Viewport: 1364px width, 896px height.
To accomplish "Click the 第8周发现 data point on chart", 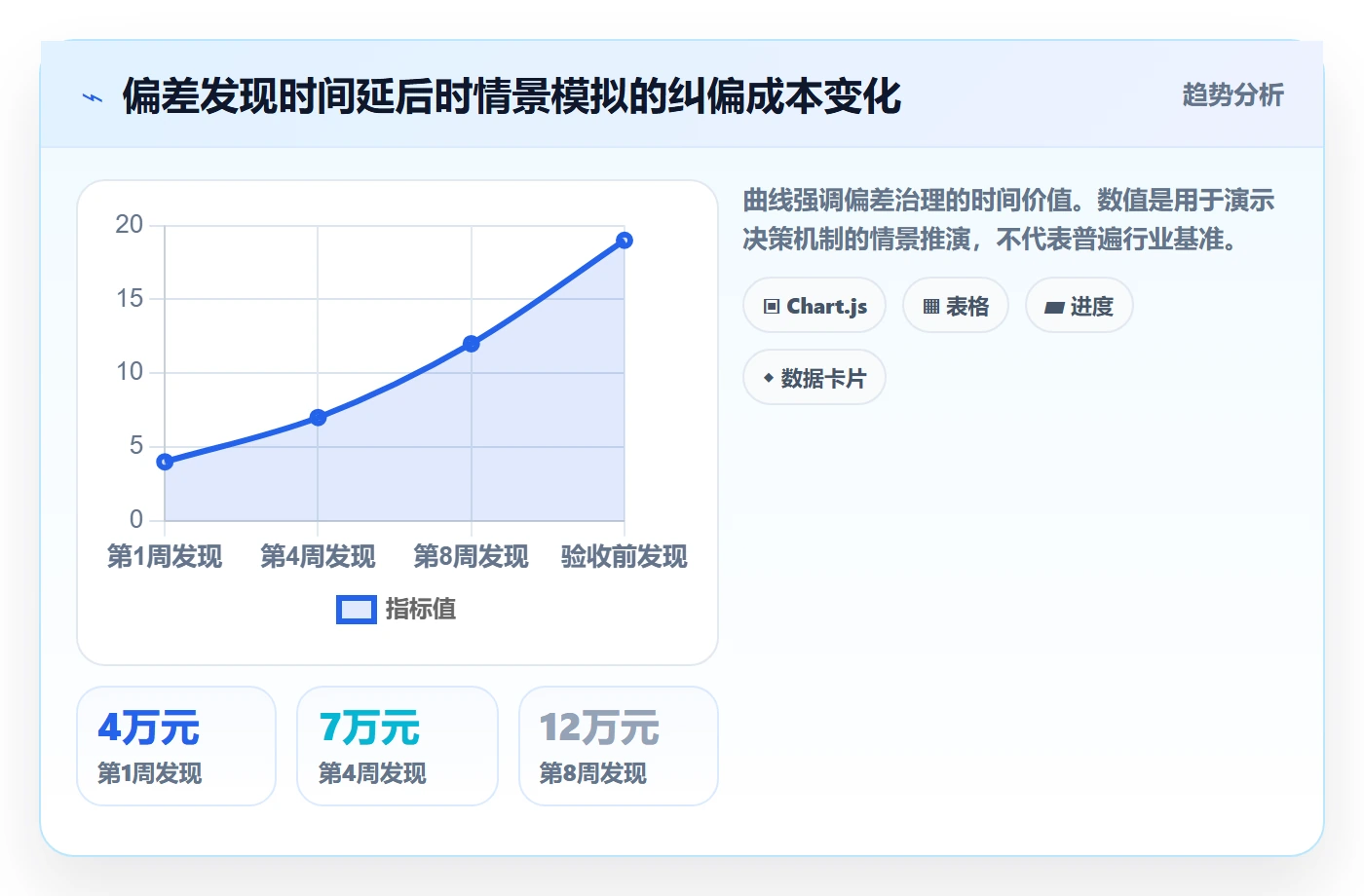I will pos(472,344).
